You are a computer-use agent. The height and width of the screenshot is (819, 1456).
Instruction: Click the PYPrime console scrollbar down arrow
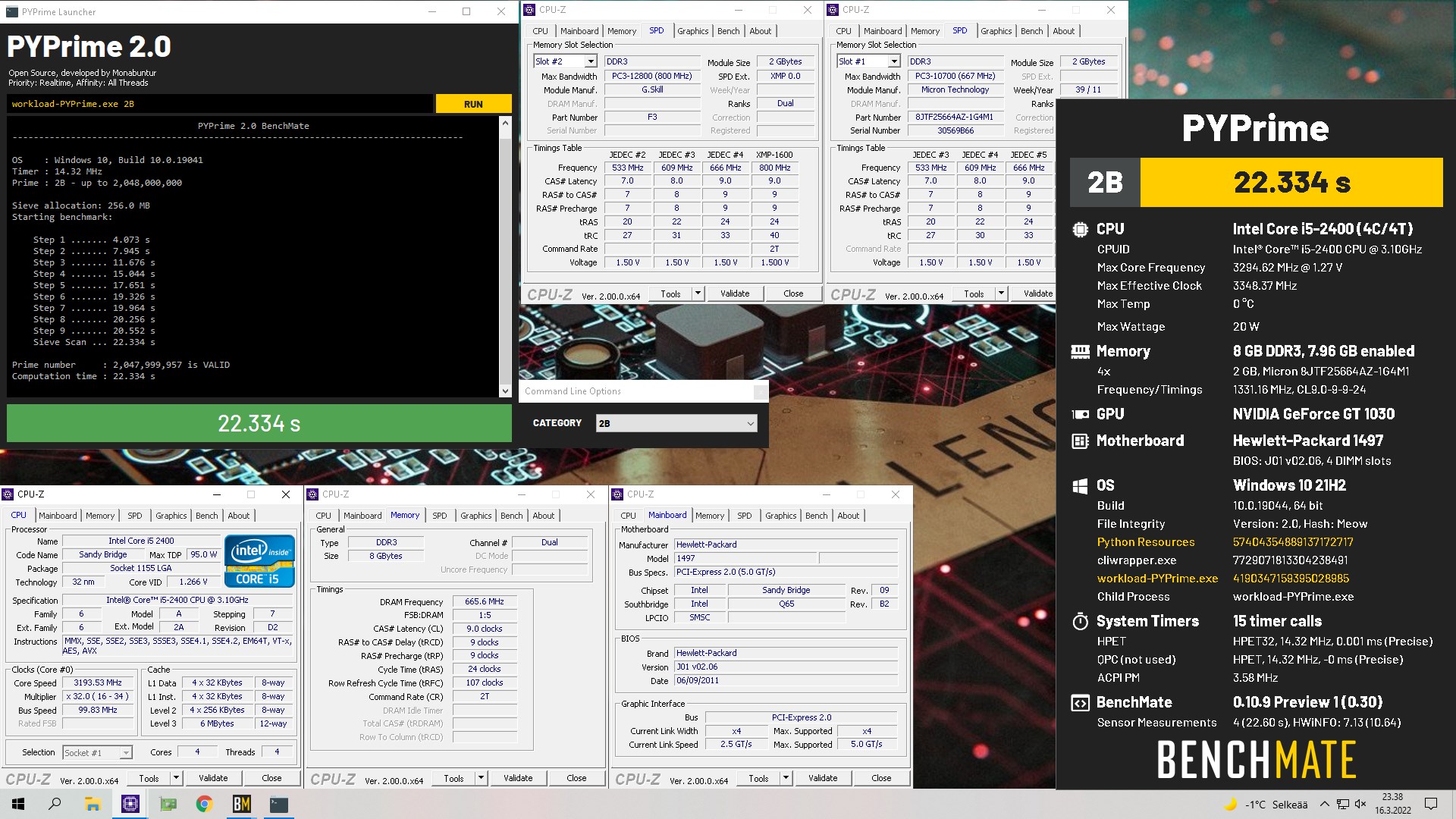[505, 391]
